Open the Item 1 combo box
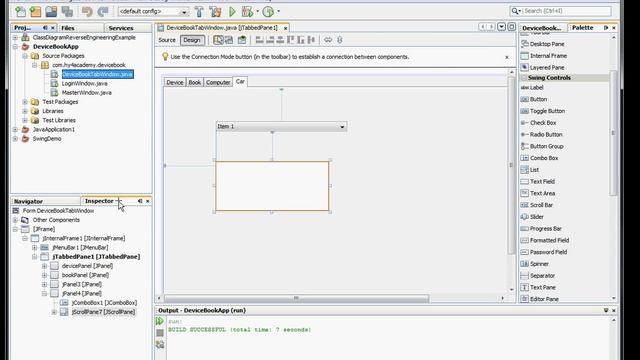Image resolution: width=640 pixels, height=360 pixels. pos(281,127)
